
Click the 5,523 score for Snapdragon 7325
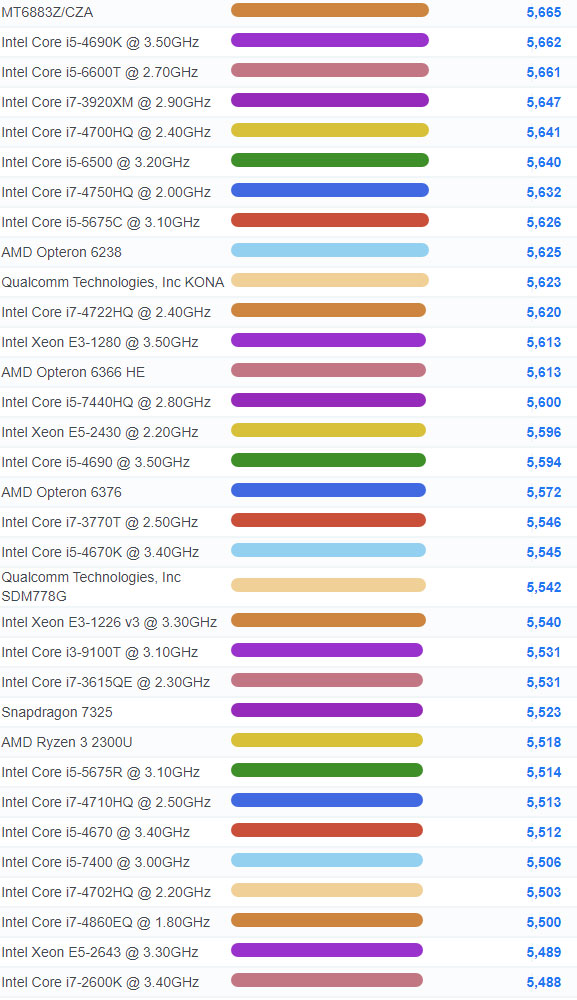[544, 712]
